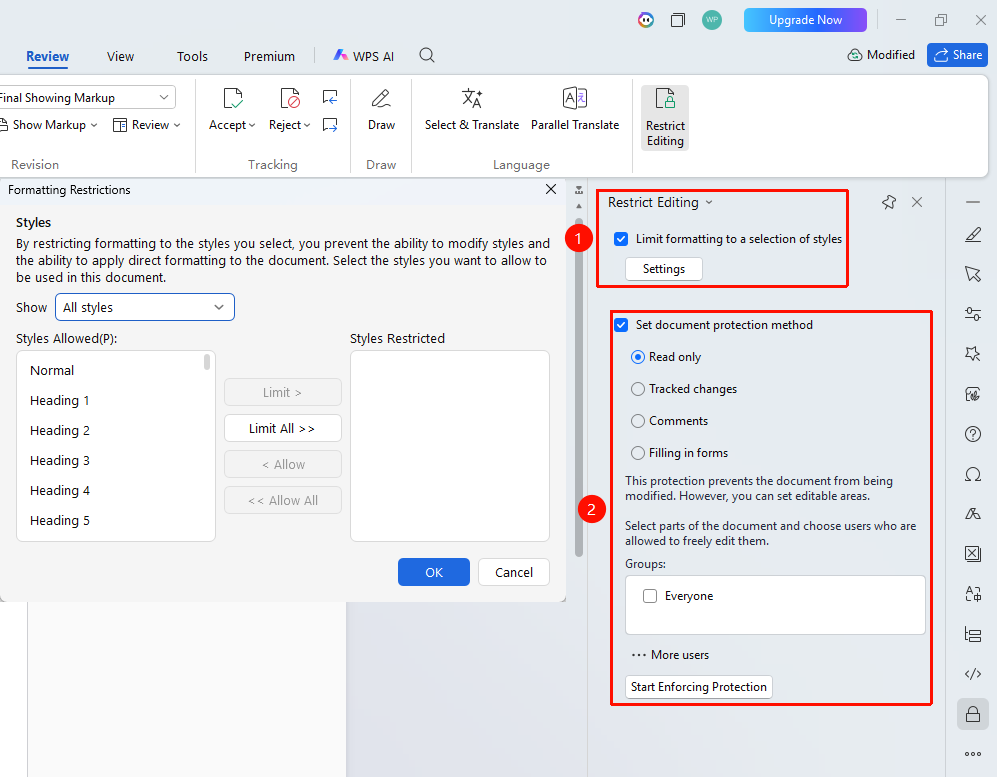Select the Read only radio option
Viewport: 997px width, 777px height.
tap(638, 357)
